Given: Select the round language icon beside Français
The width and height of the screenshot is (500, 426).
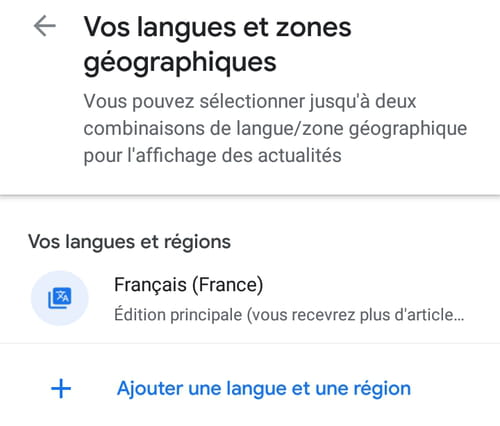Looking at the screenshot, I should tap(60, 298).
